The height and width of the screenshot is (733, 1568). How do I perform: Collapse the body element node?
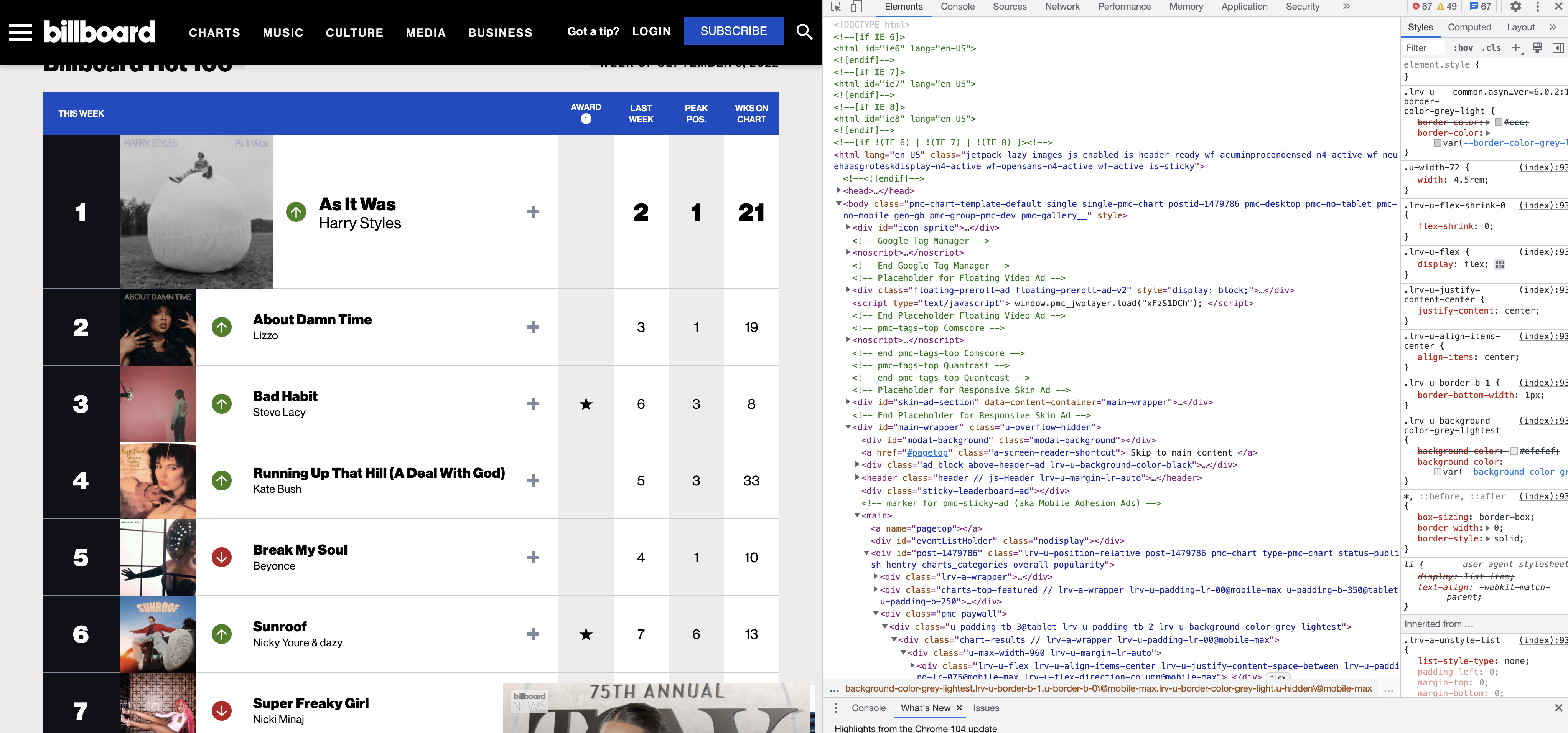(839, 204)
